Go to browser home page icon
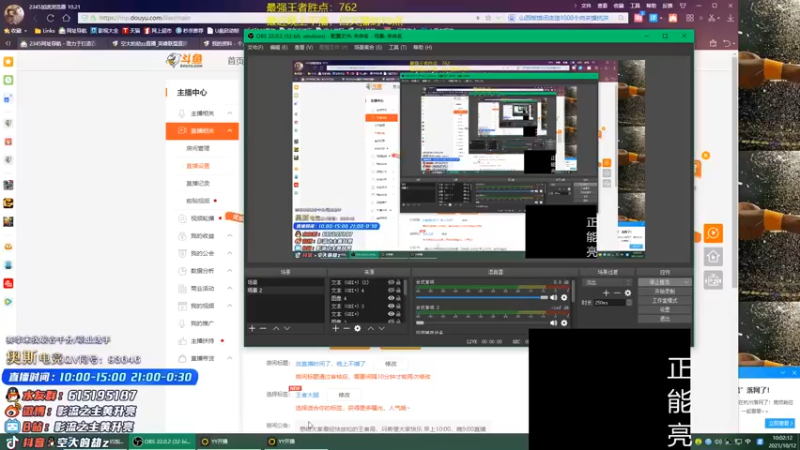 [66, 18]
